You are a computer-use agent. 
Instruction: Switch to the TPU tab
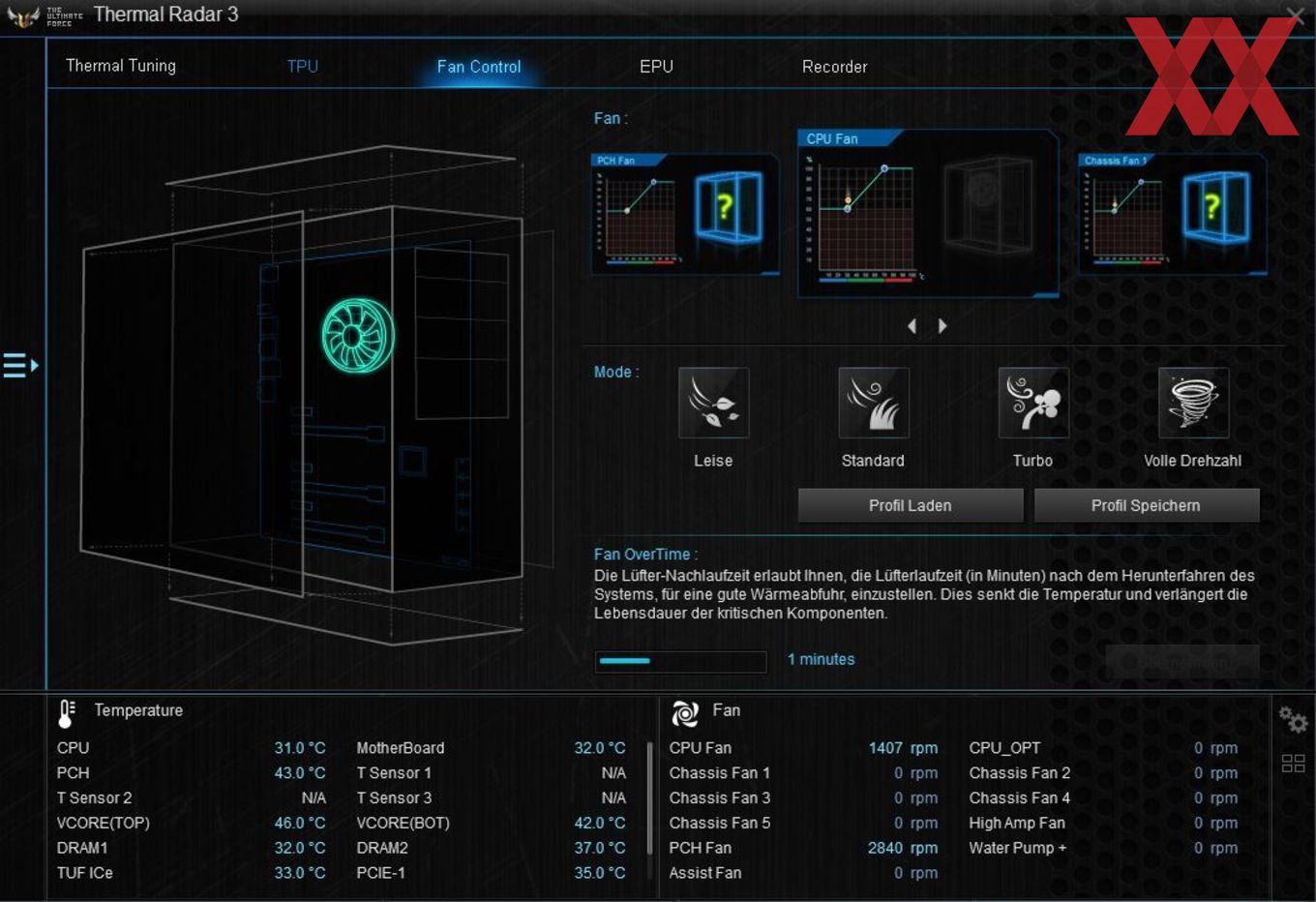pyautogui.click(x=303, y=66)
